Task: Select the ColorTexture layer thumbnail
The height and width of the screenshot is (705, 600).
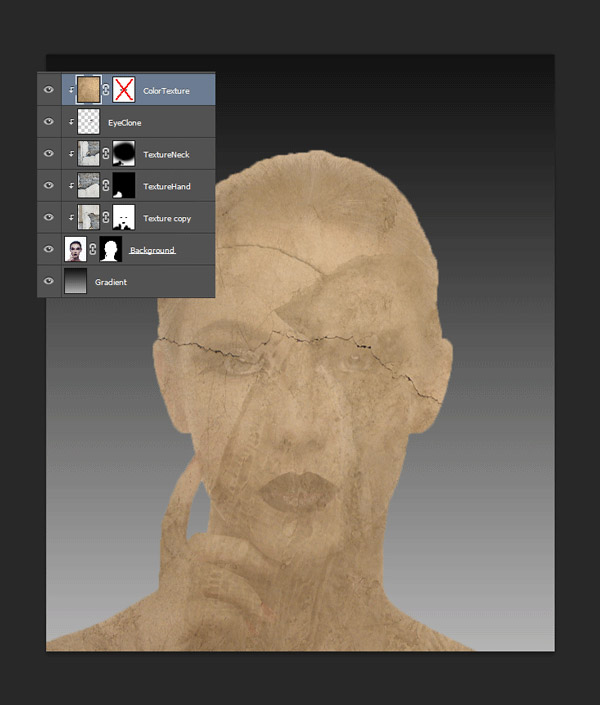Action: 89,90
